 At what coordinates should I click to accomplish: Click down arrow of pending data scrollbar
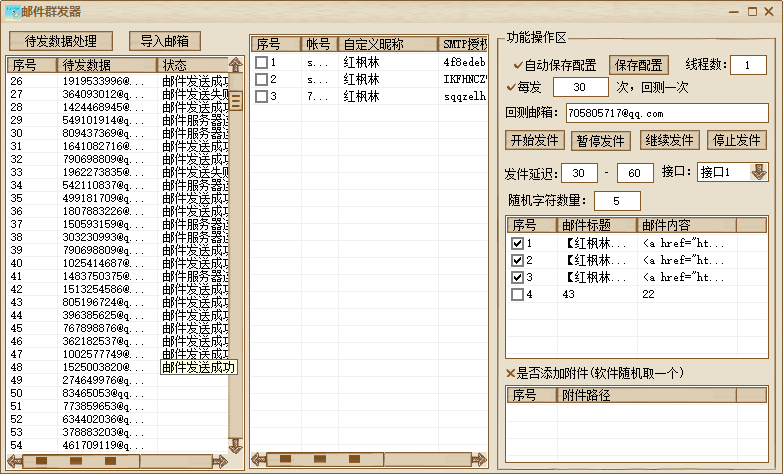pyautogui.click(x=236, y=446)
